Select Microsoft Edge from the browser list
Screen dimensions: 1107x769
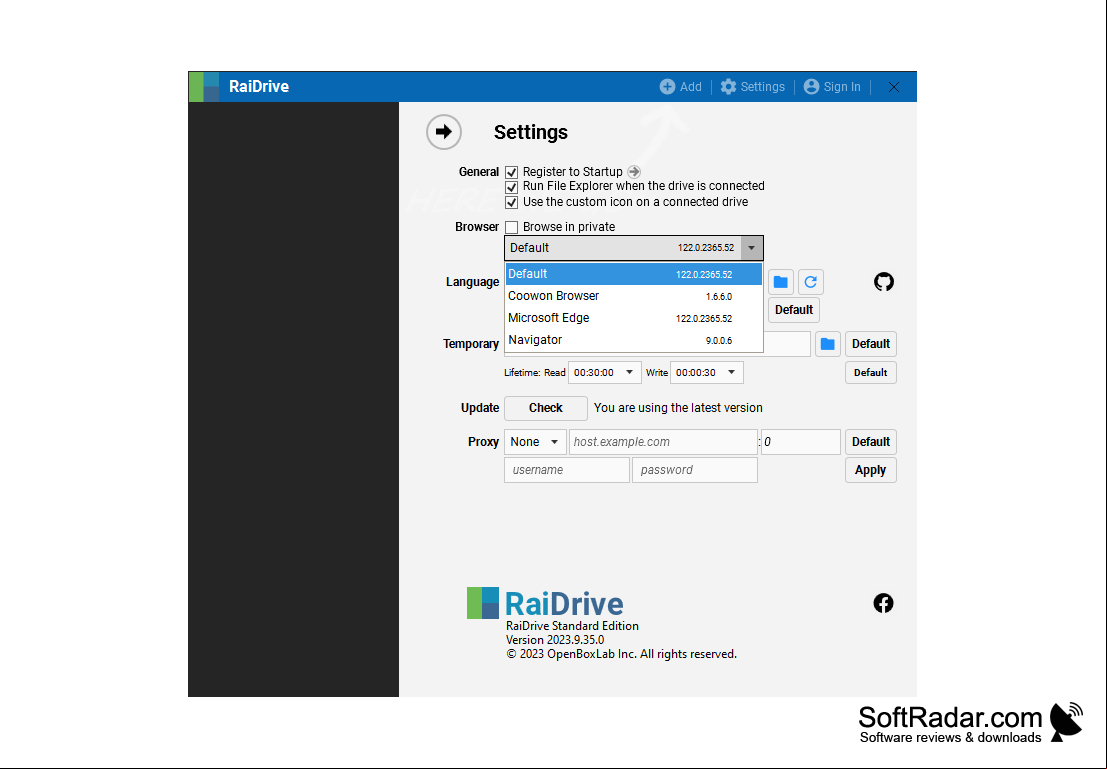tap(634, 318)
